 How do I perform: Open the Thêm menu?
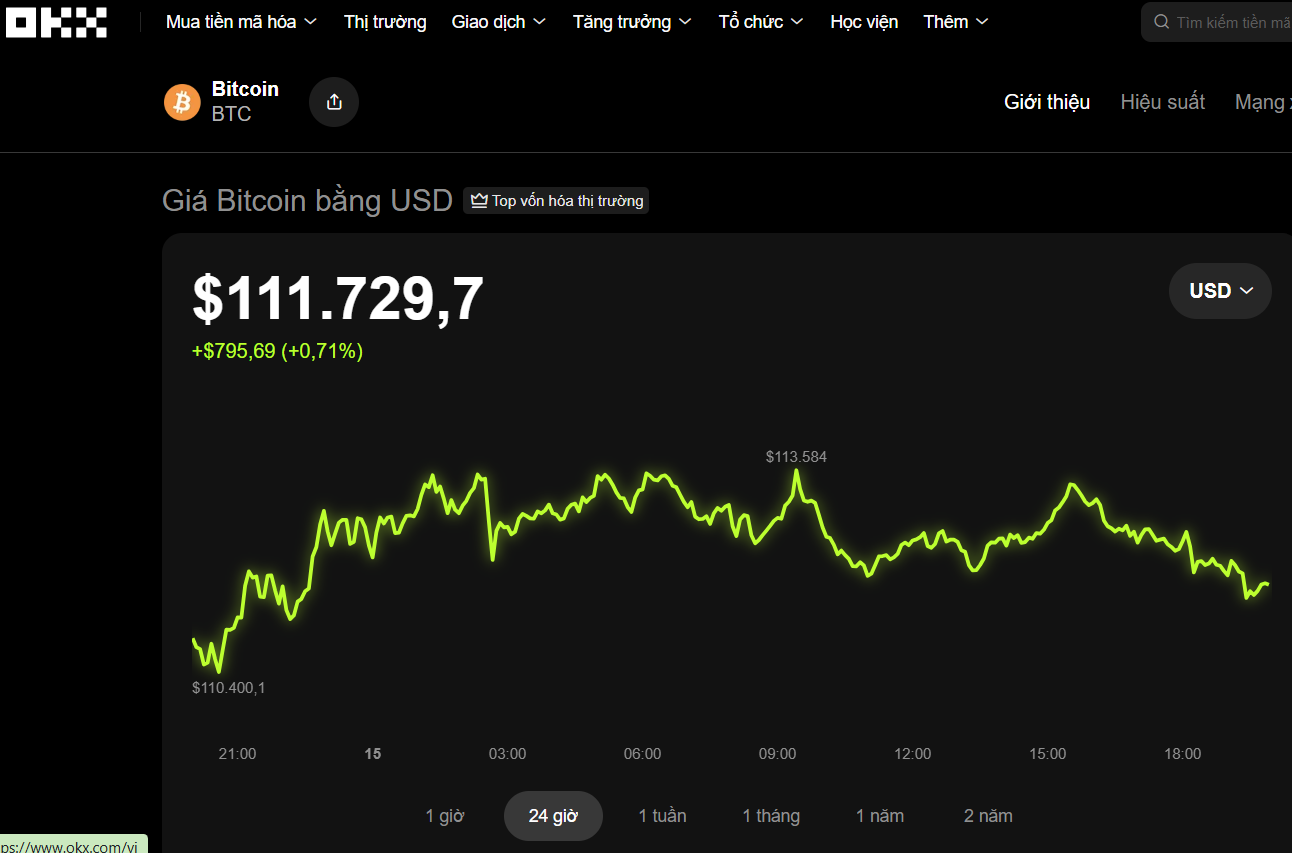point(956,22)
